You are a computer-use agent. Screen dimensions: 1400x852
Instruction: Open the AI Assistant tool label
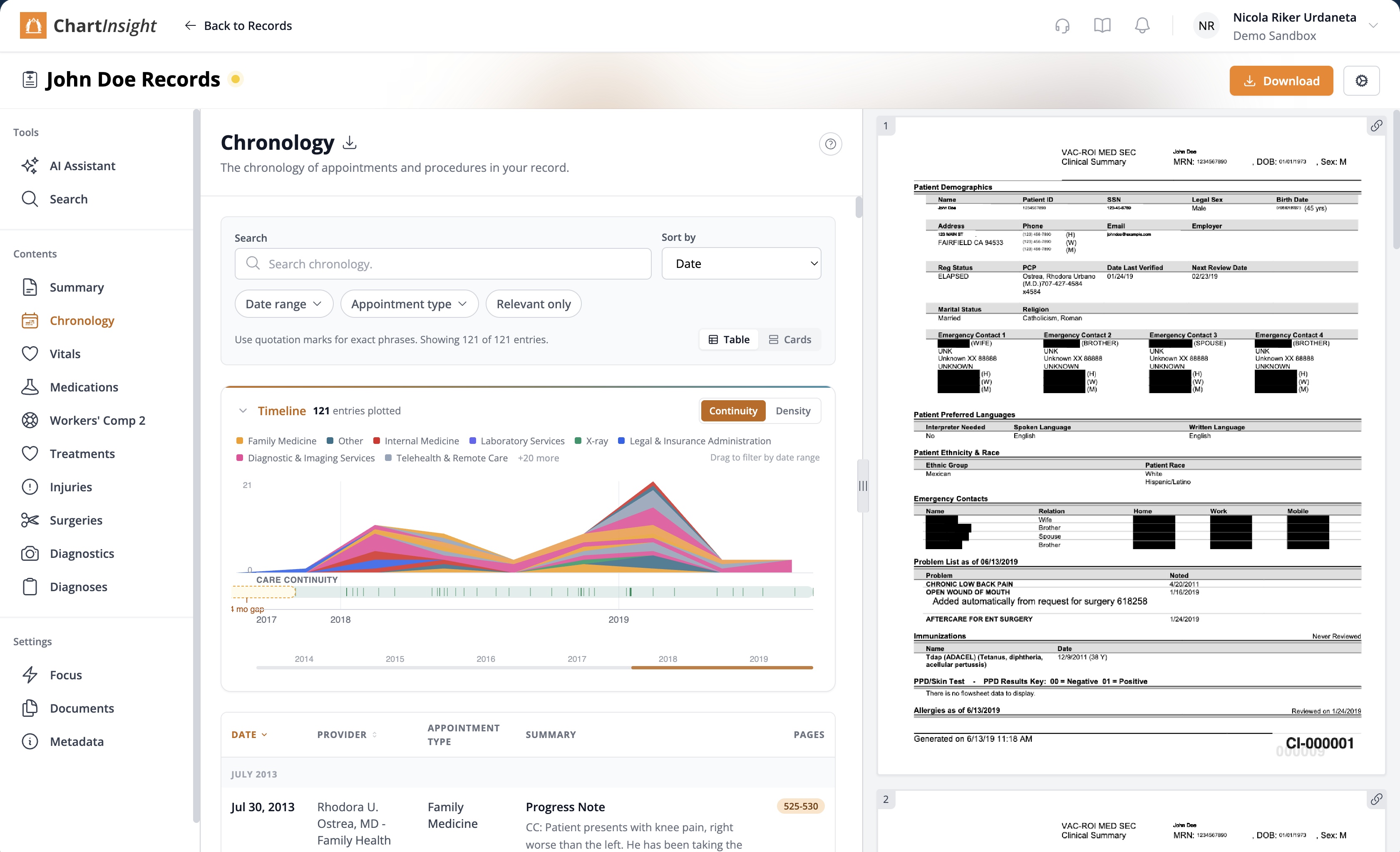82,165
